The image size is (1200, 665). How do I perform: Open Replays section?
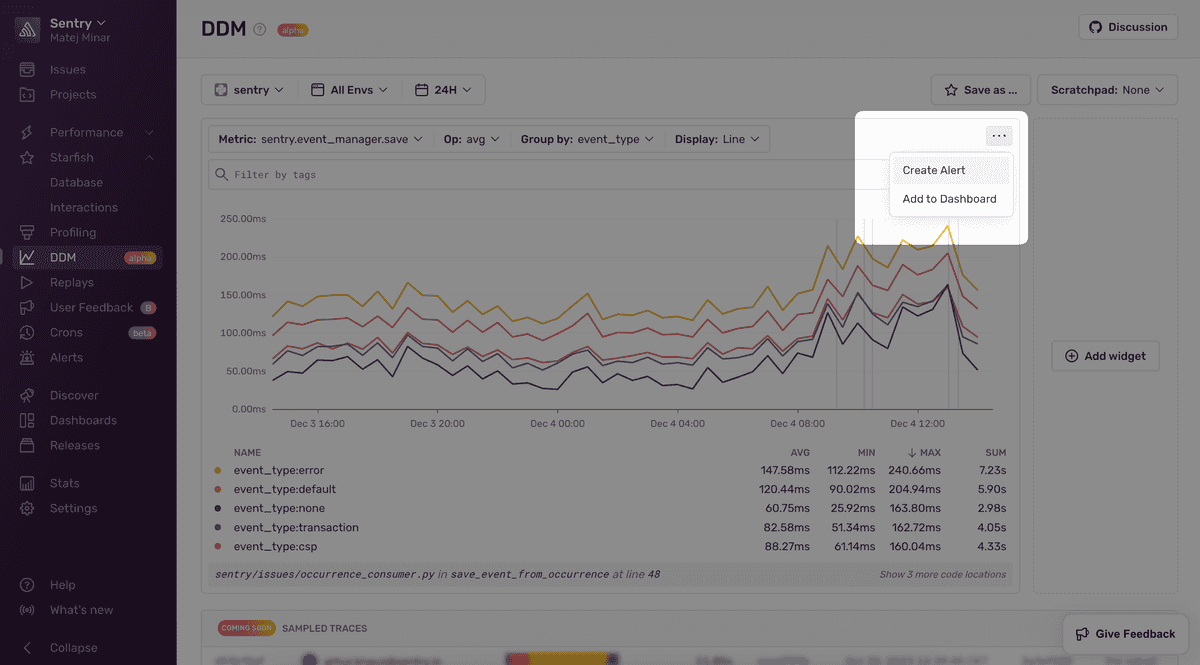[x=72, y=283]
